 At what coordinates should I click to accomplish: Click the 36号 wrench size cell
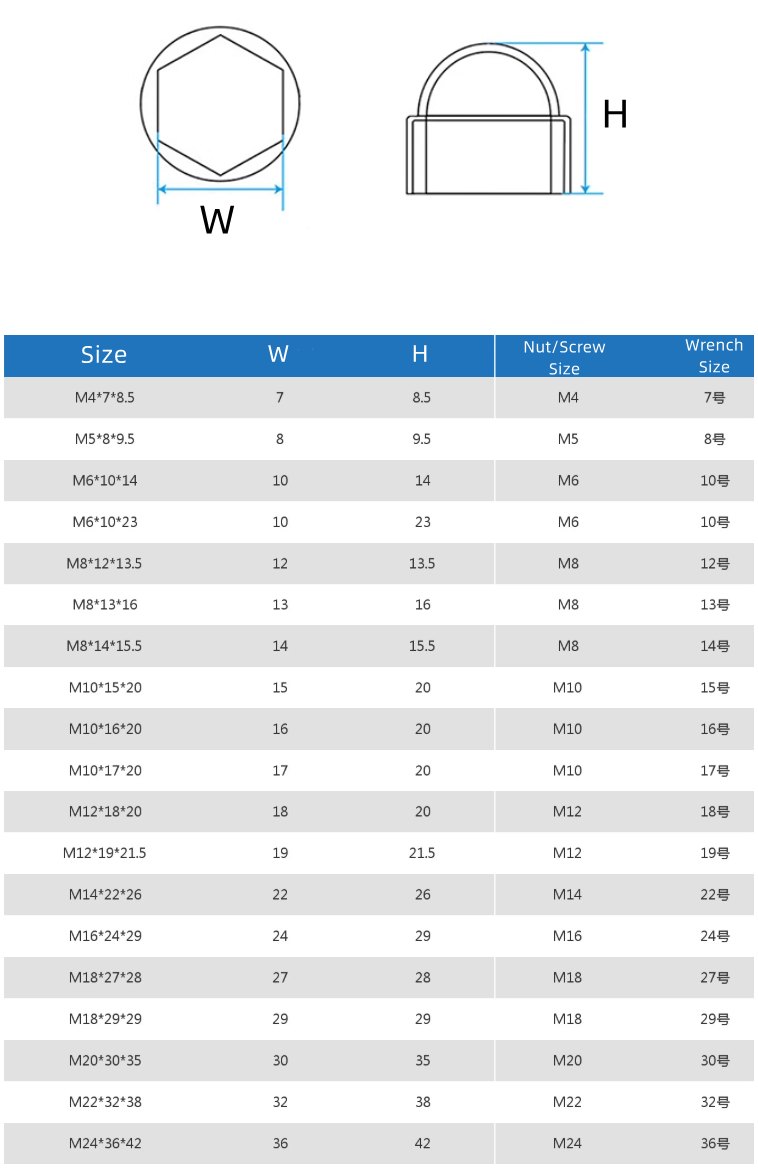click(x=714, y=1143)
